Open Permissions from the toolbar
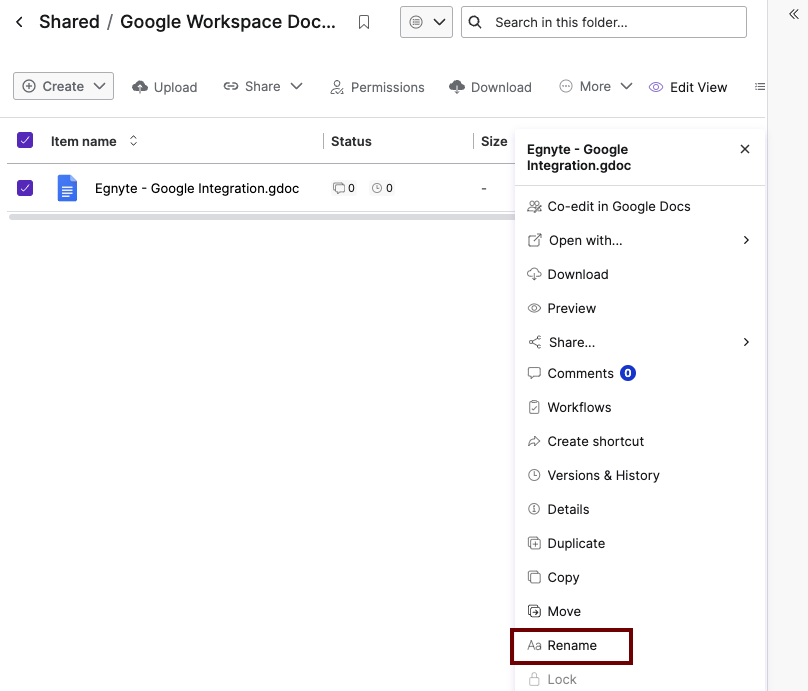808x691 pixels. click(x=377, y=87)
